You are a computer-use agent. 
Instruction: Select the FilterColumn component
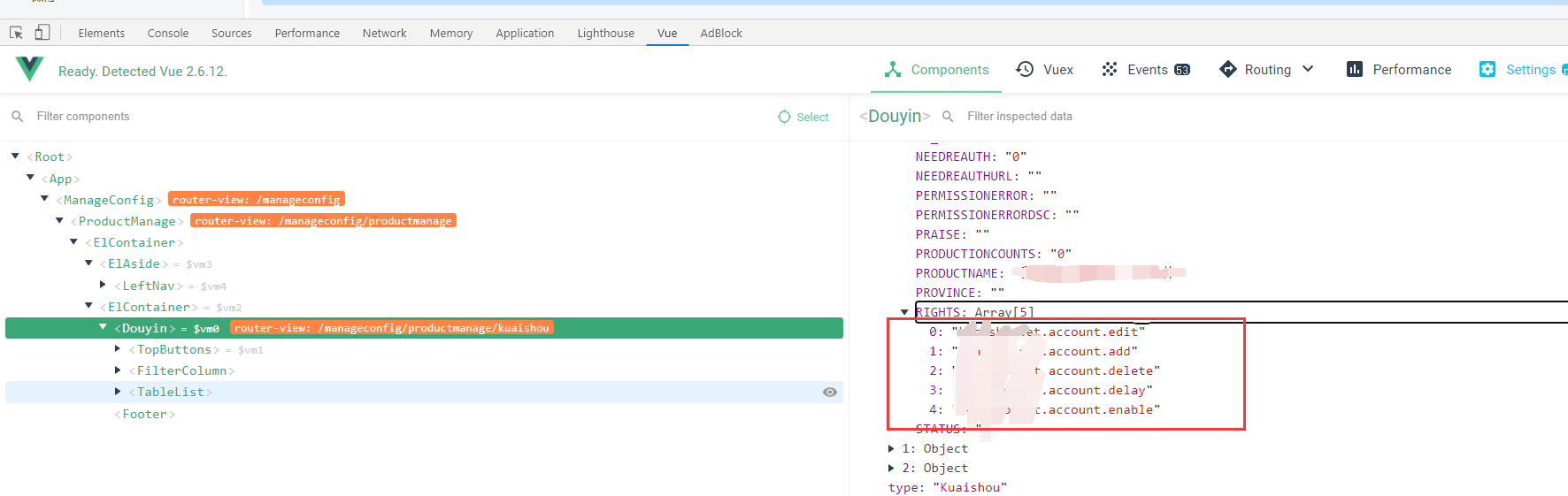click(181, 370)
